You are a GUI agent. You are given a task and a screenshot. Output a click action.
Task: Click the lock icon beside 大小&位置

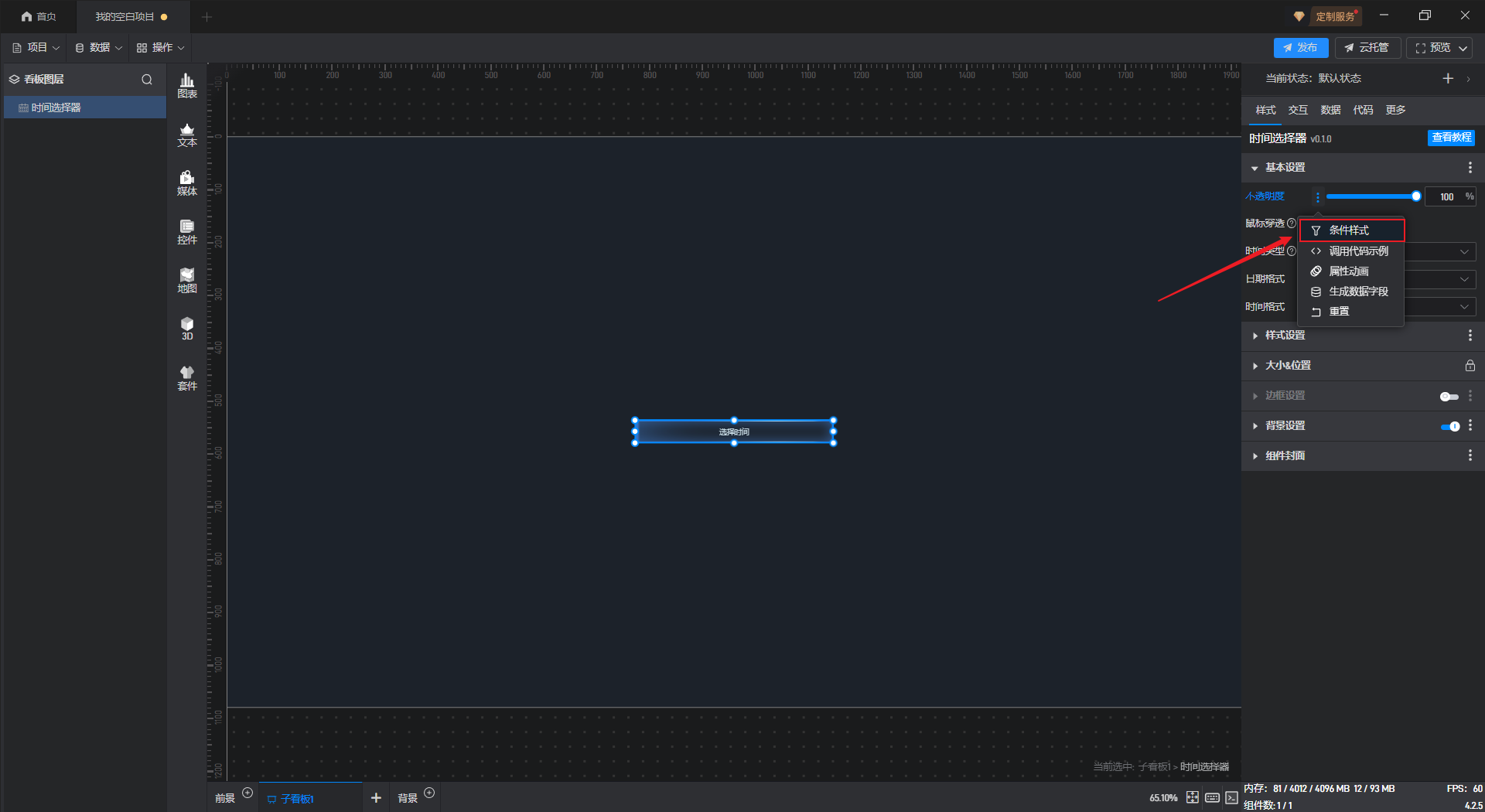[1470, 365]
